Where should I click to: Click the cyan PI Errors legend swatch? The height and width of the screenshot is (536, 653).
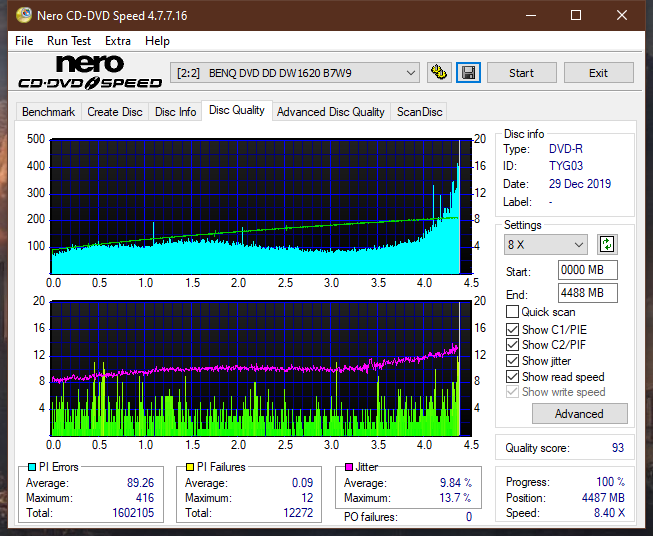pyautogui.click(x=32, y=467)
